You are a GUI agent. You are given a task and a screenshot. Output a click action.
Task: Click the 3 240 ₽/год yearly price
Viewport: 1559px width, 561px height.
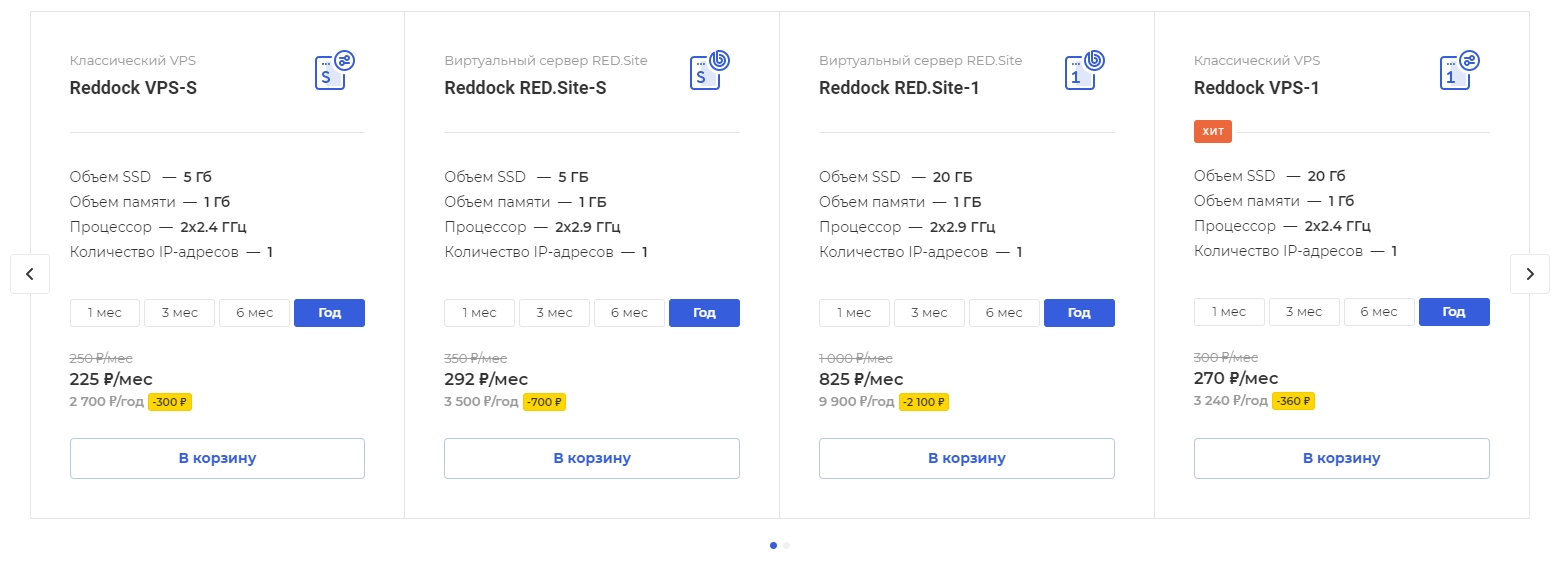click(x=1232, y=401)
